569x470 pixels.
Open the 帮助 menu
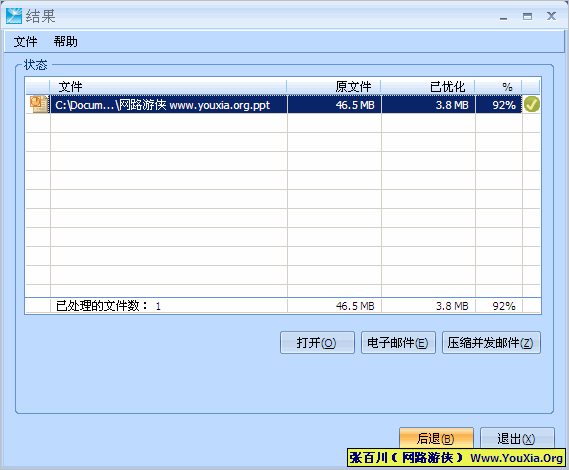point(65,42)
